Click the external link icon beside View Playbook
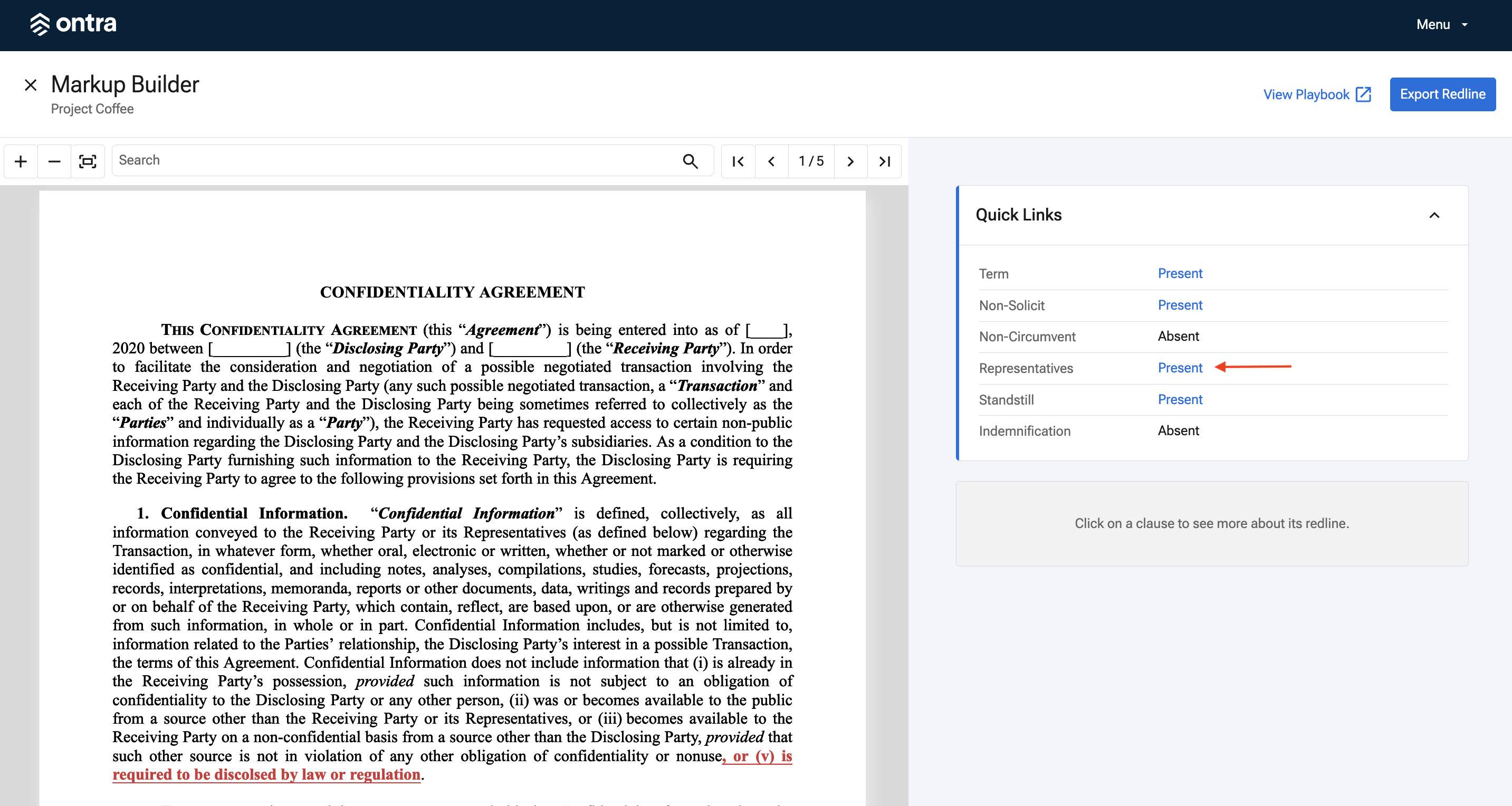This screenshot has height=806, width=1512. point(1364,94)
